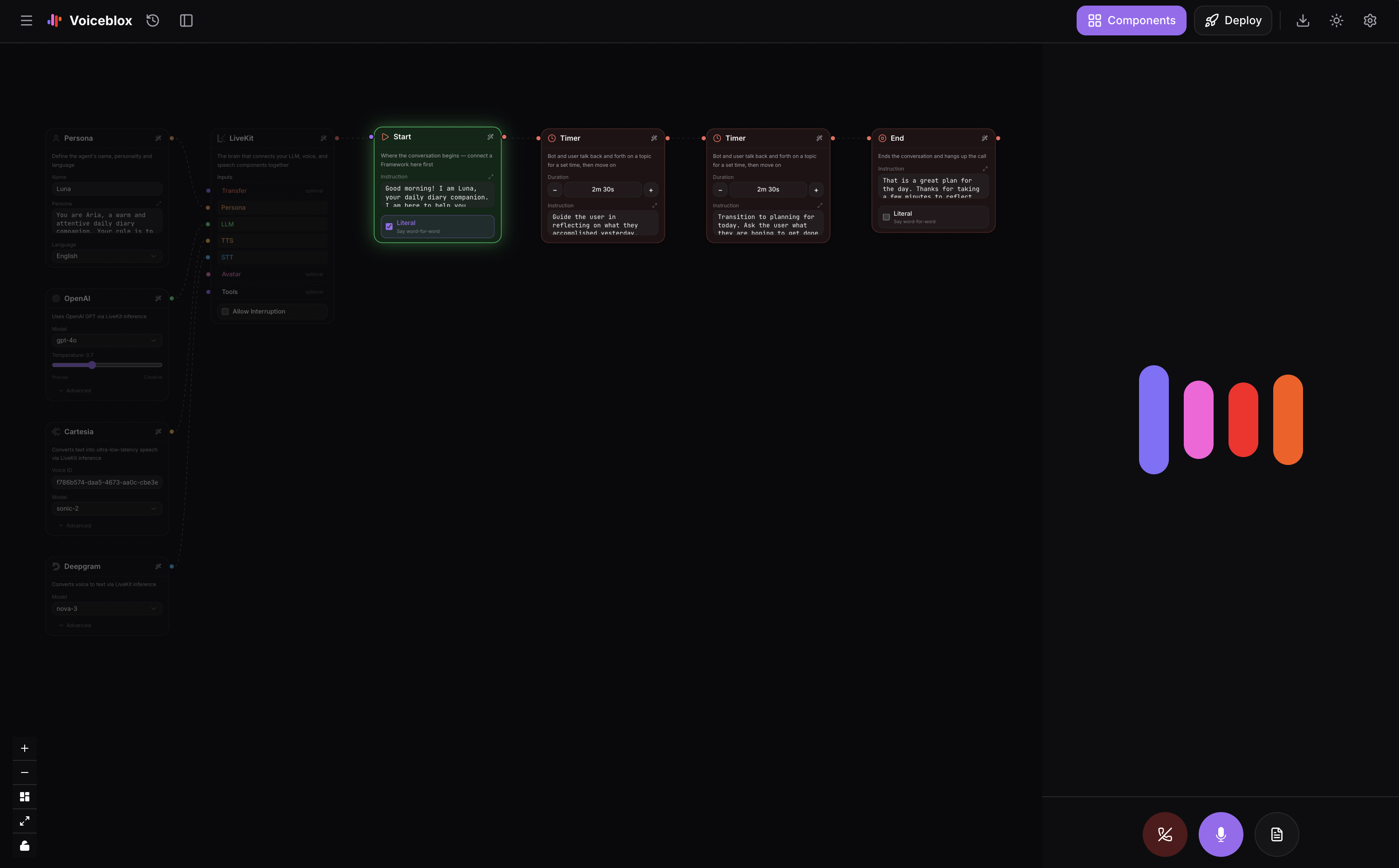Image resolution: width=1399 pixels, height=868 pixels.
Task: Toggle the side panel layout icon
Action: point(186,20)
